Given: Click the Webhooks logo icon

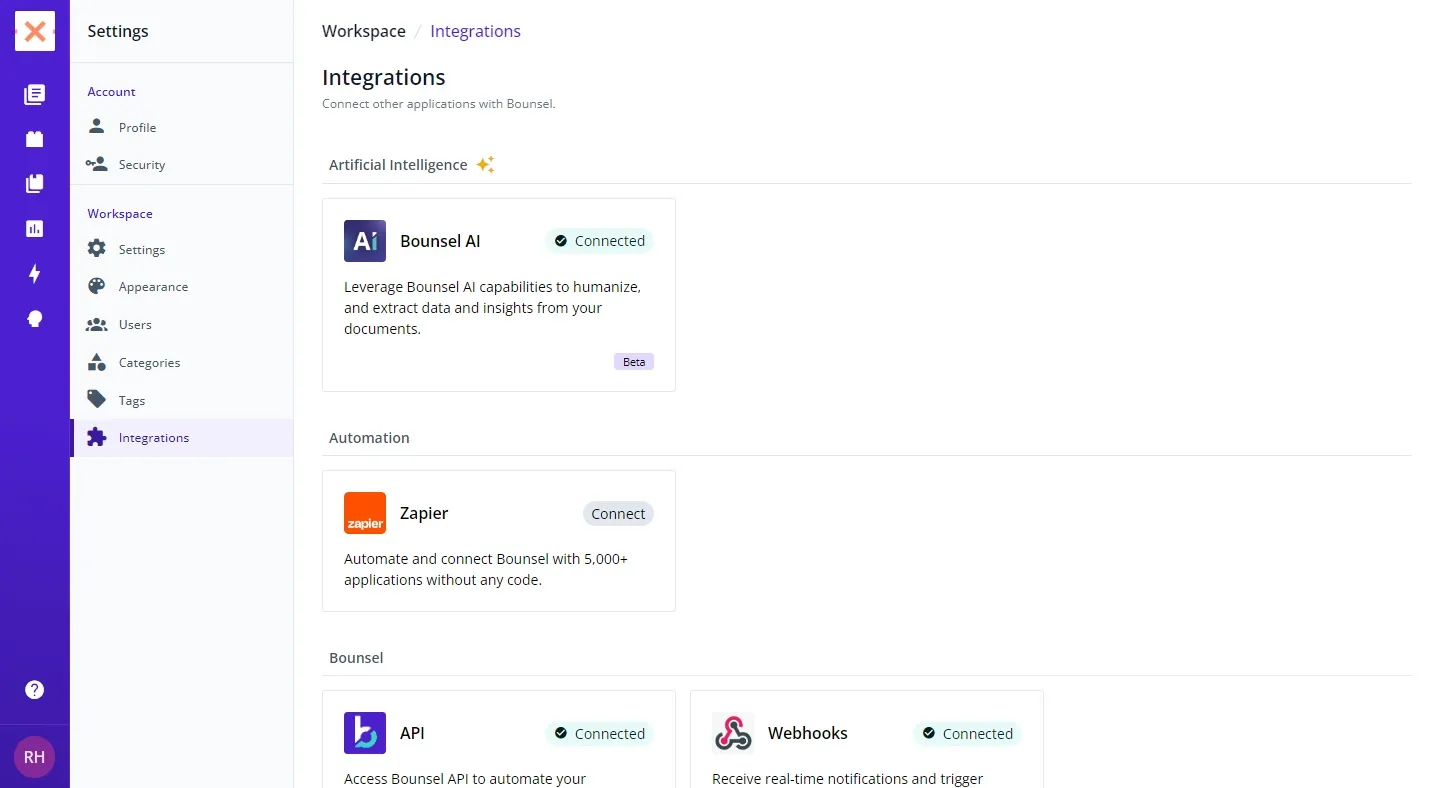Looking at the screenshot, I should (x=733, y=733).
